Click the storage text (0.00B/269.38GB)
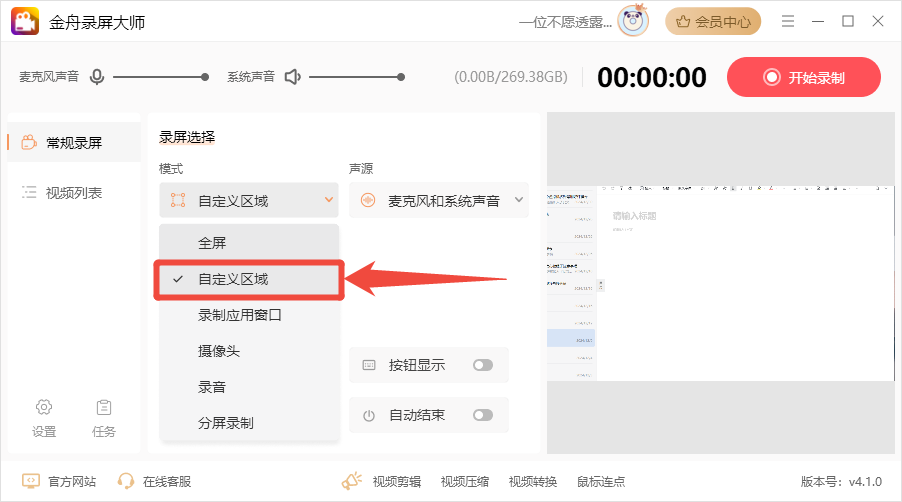 coord(511,77)
